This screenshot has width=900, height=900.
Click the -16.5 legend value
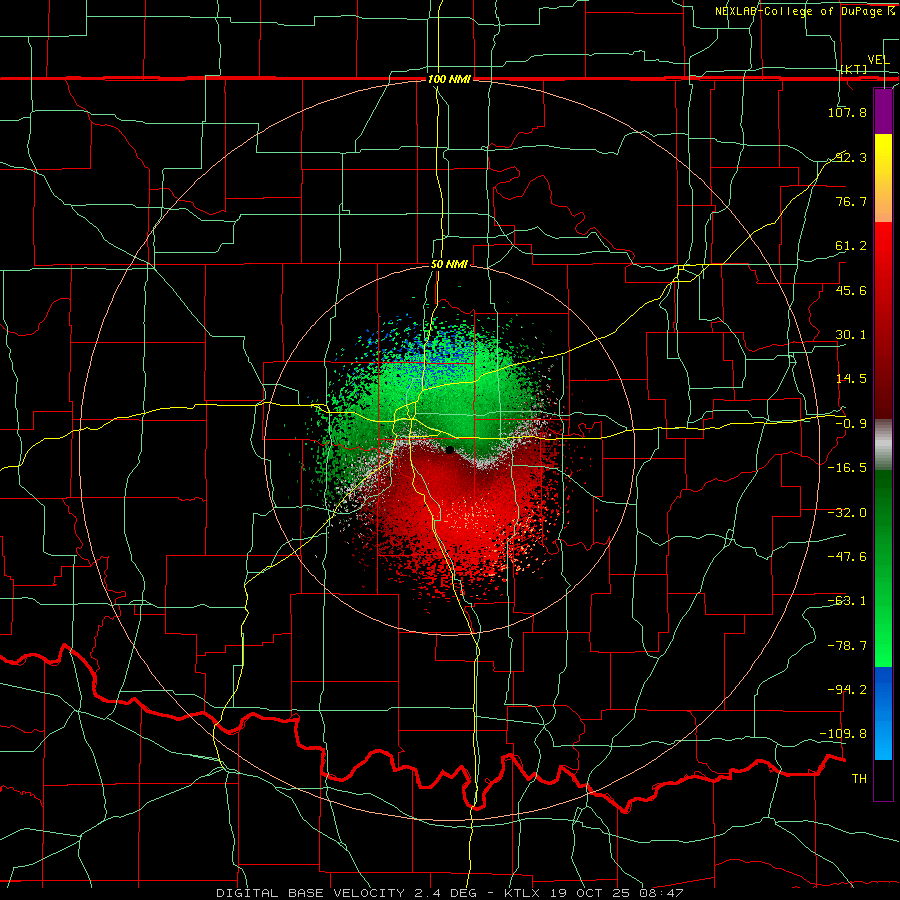click(847, 468)
